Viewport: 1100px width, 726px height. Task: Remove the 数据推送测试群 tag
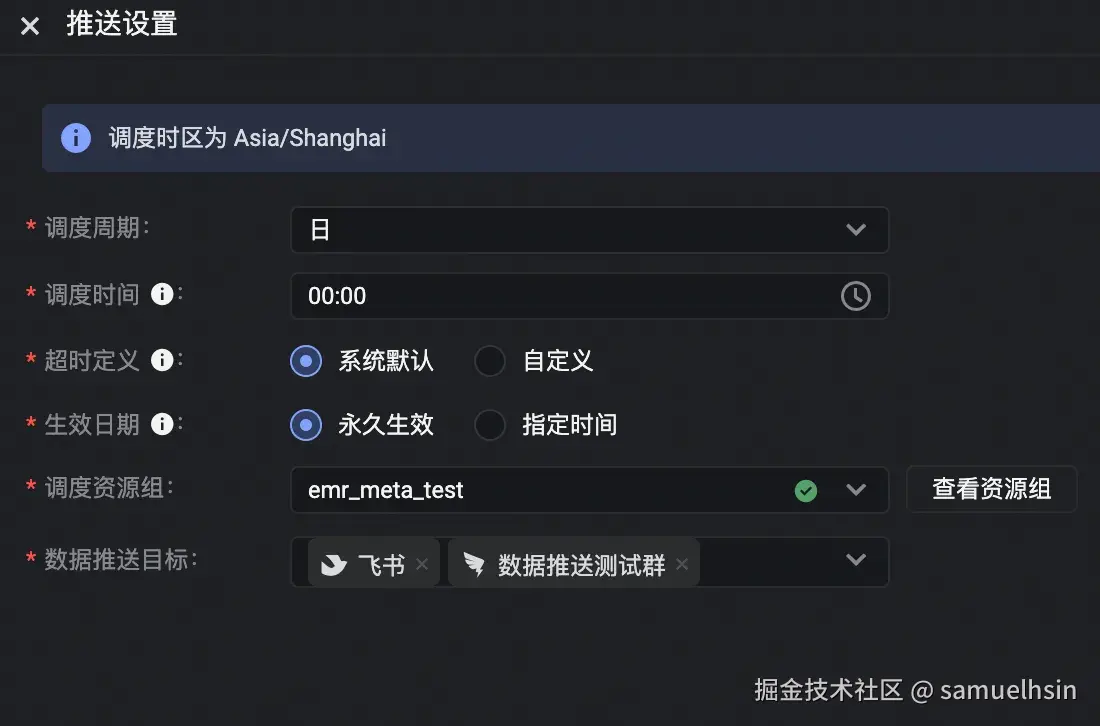pos(682,565)
